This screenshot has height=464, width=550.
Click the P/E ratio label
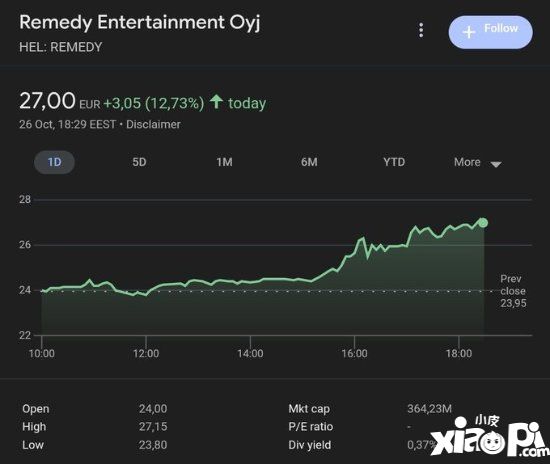coord(310,426)
